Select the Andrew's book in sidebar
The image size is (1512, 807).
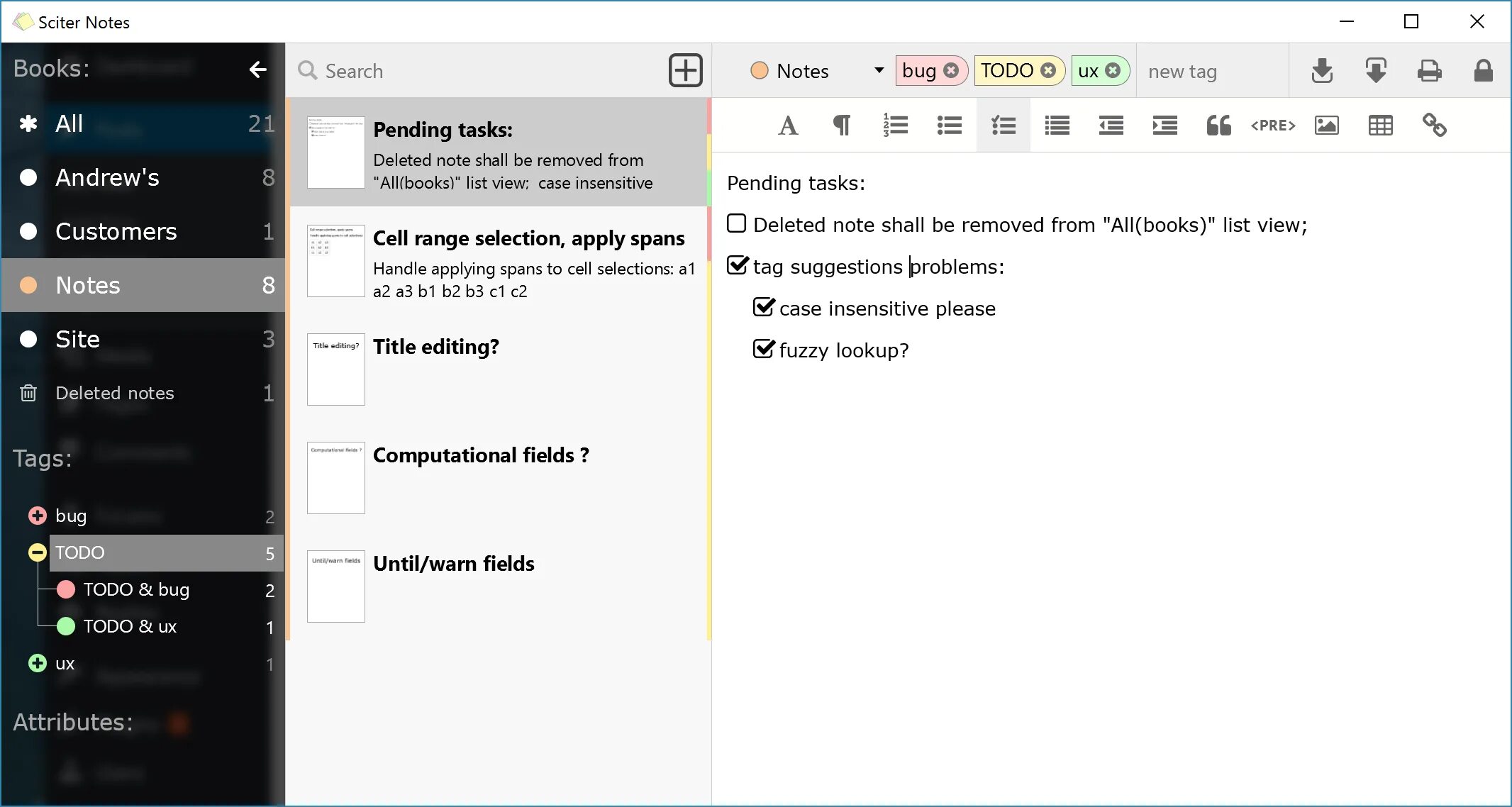point(106,177)
